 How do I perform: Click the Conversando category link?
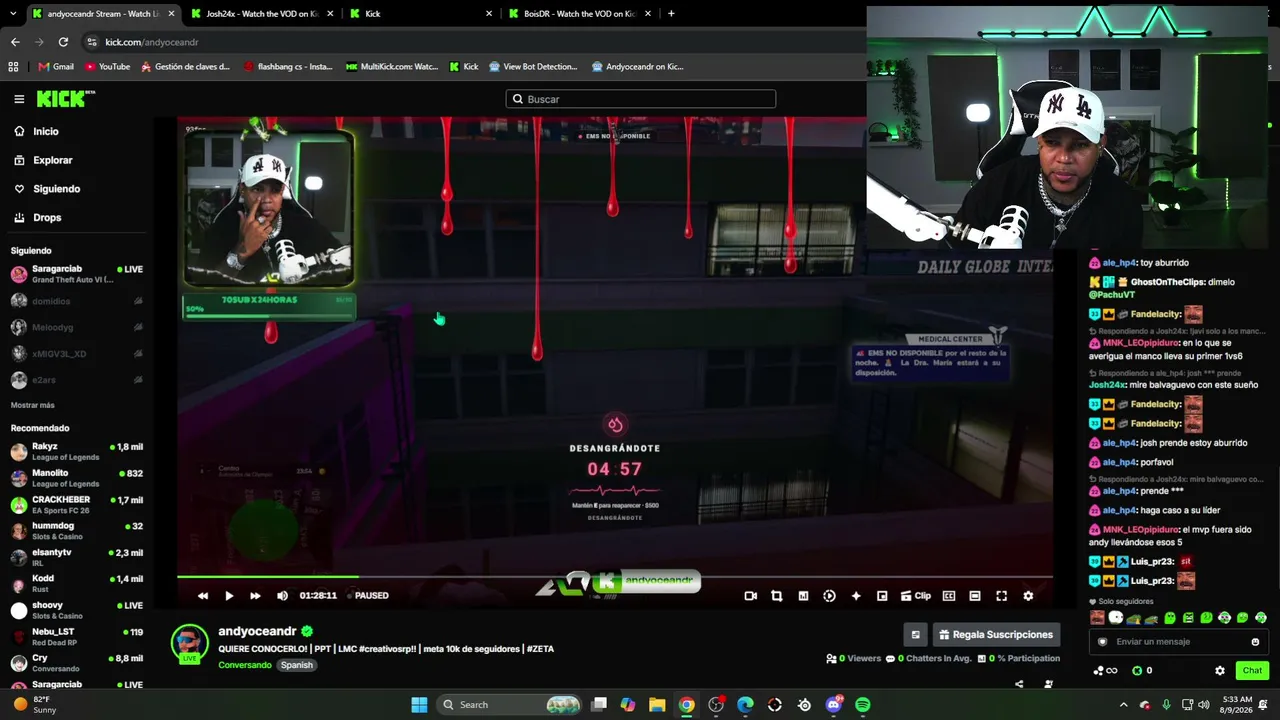245,665
